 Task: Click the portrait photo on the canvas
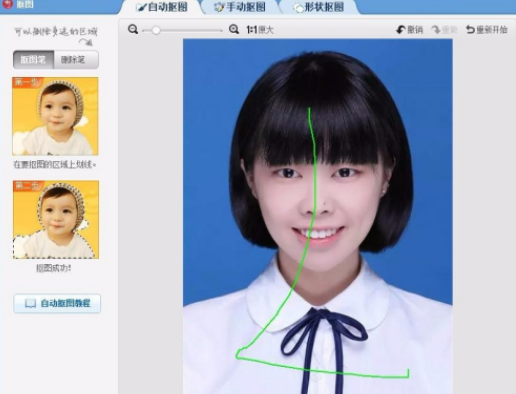[x=318, y=216]
